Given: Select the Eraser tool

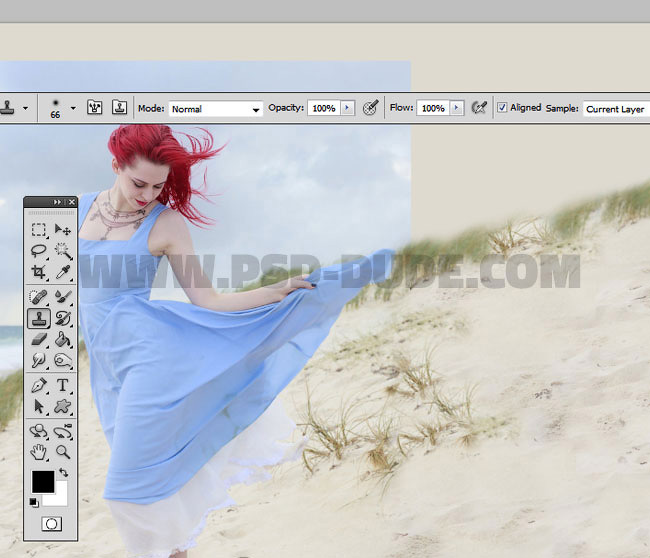Looking at the screenshot, I should tap(39, 340).
